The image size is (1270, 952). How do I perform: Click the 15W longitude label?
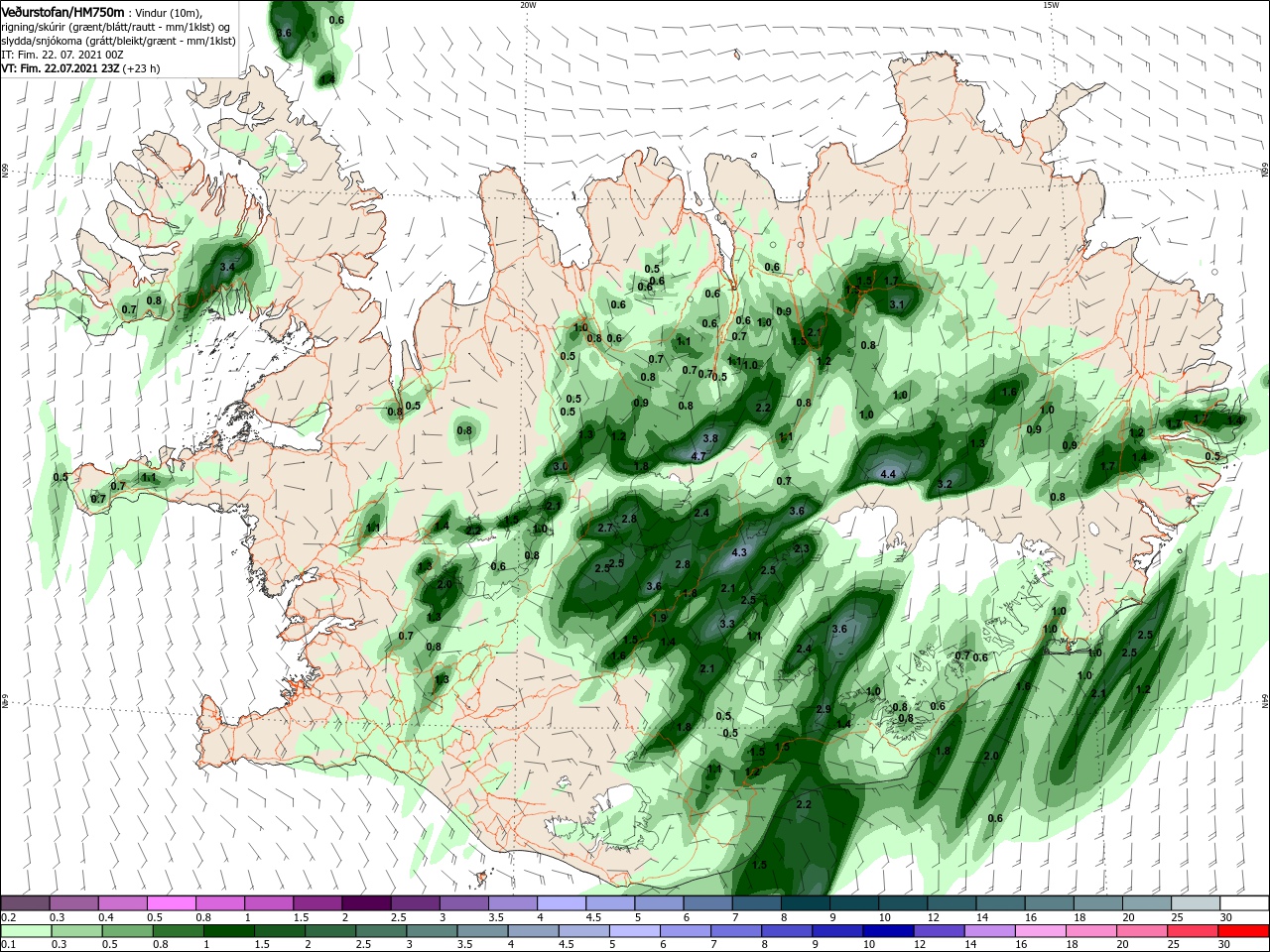point(1051,5)
